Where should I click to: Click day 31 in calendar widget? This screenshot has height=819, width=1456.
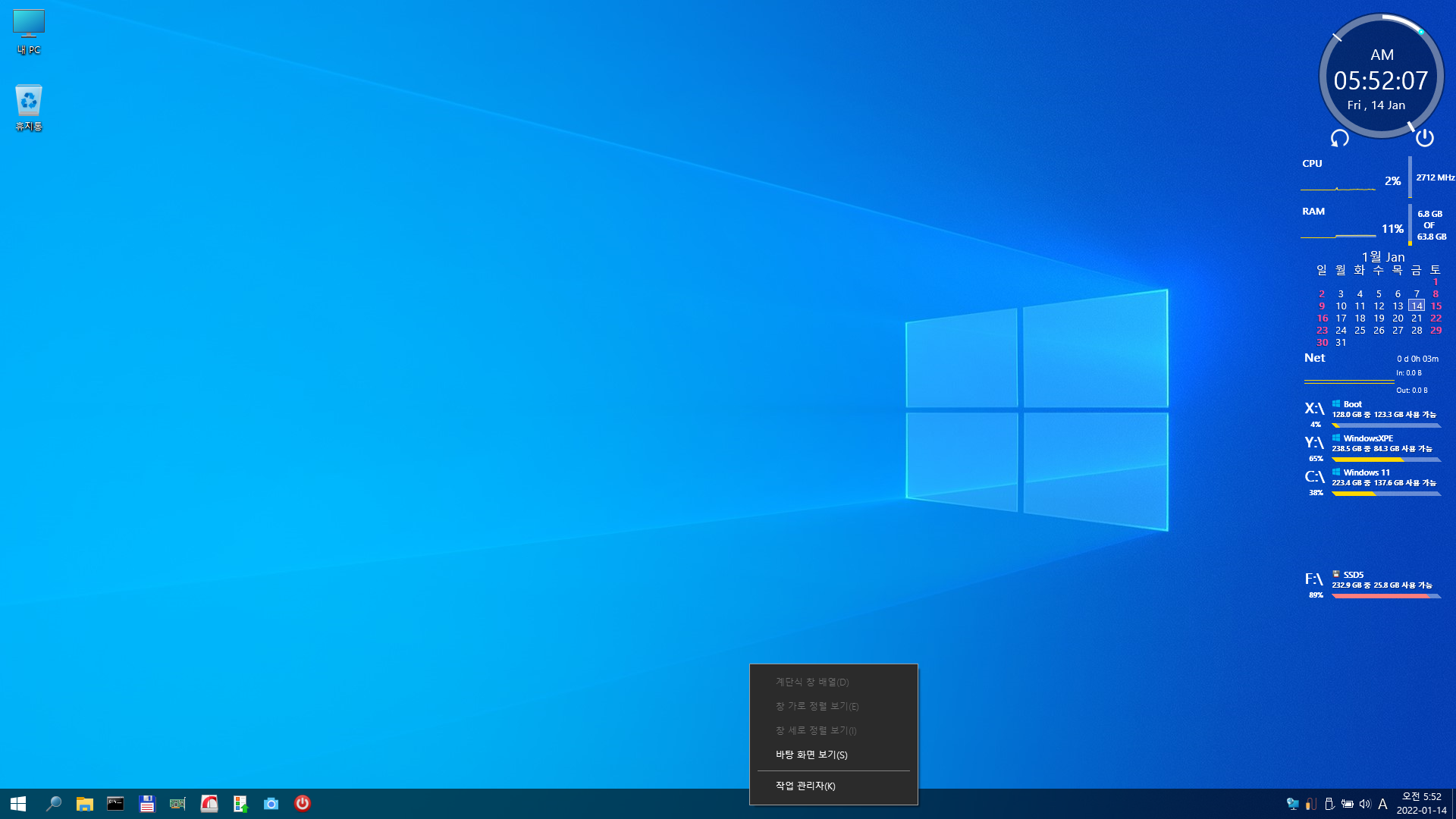point(1341,342)
